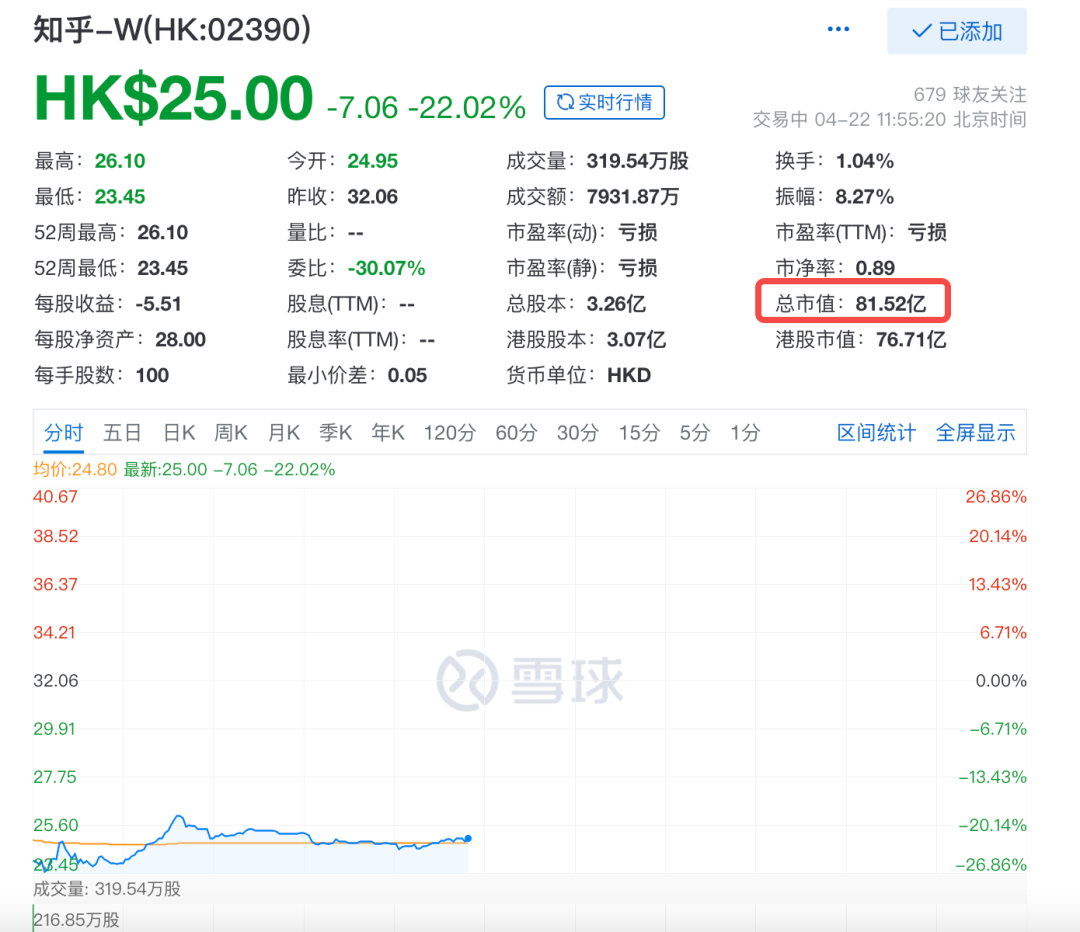Click the 最低 23.45 value

coord(90,196)
